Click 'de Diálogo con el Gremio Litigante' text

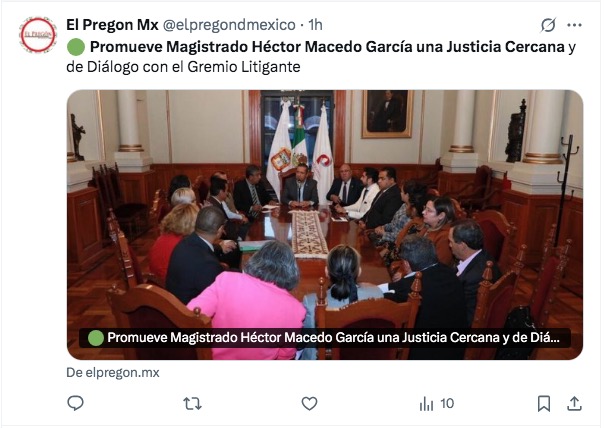183,67
